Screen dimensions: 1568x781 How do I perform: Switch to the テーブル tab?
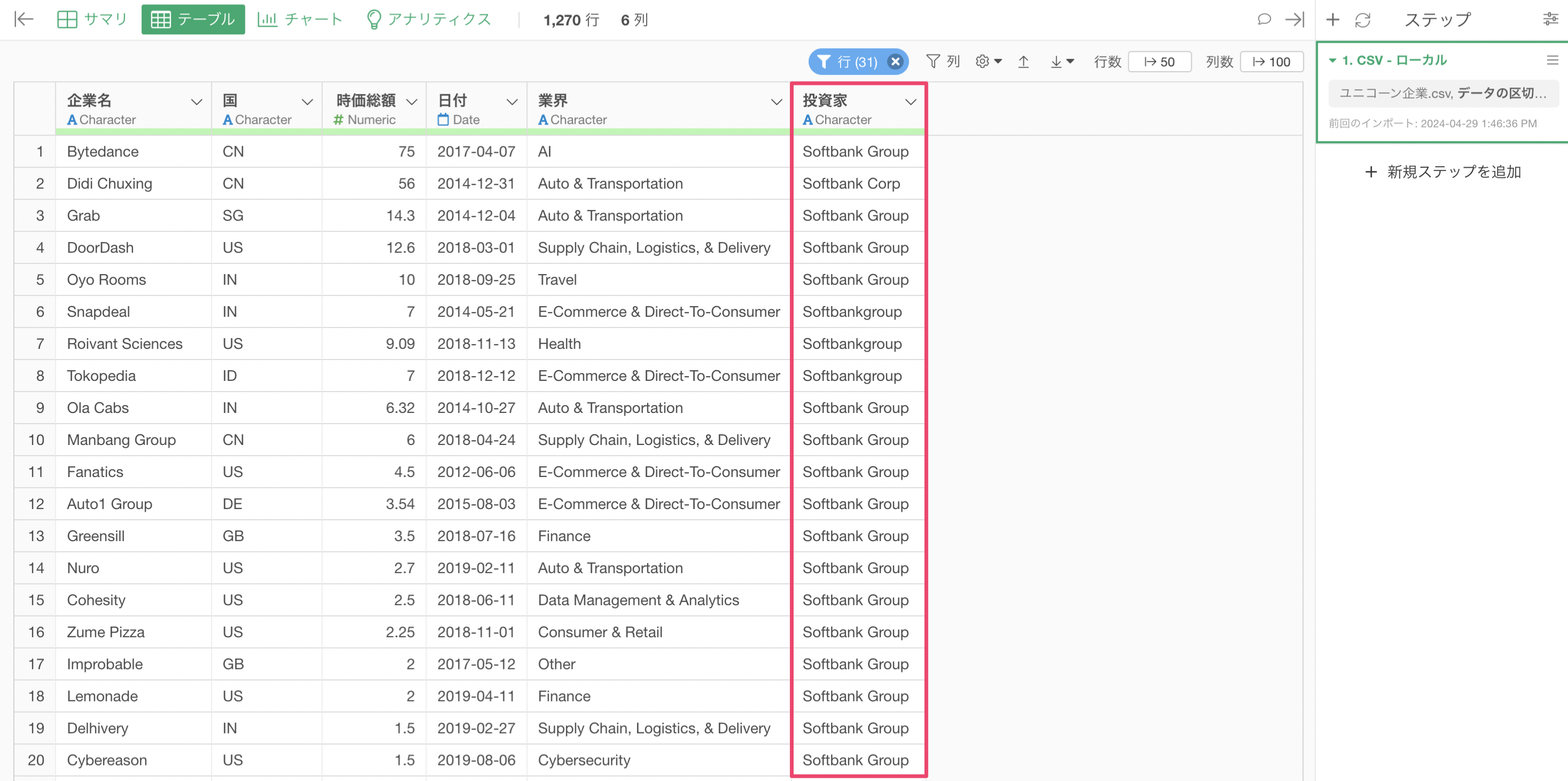pos(193,19)
